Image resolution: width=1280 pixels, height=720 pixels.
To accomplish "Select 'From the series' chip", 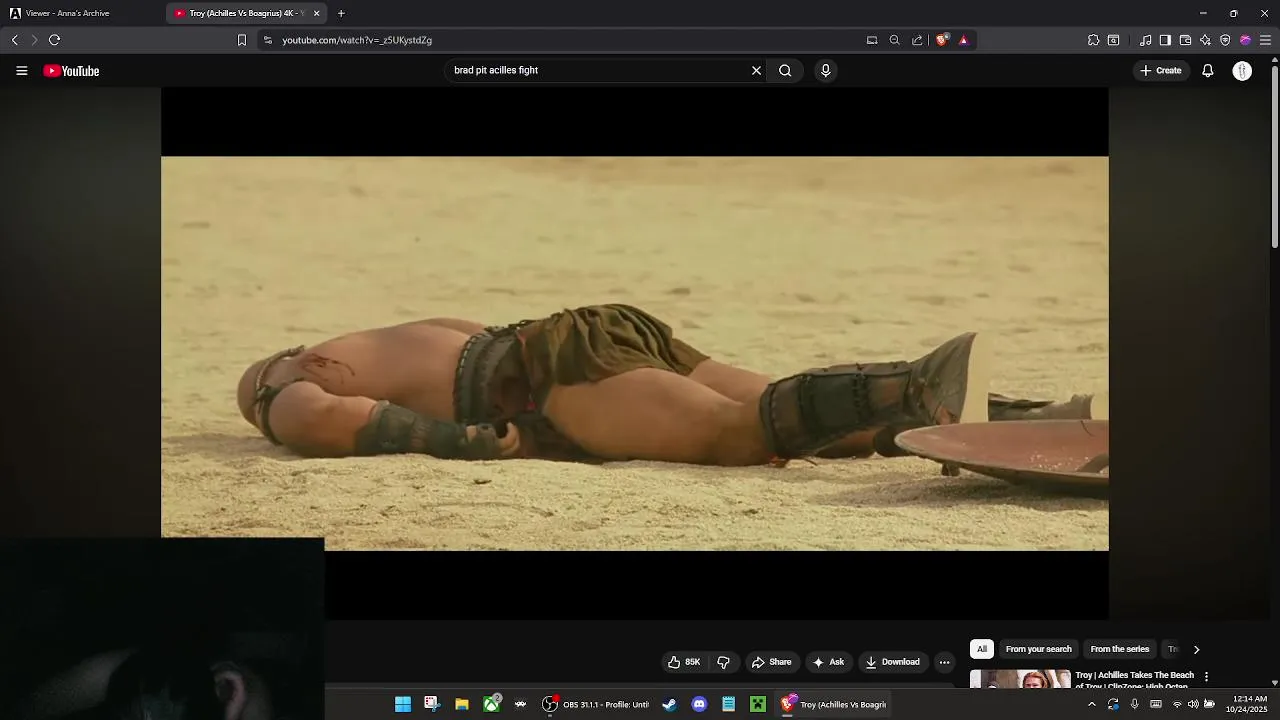I will tap(1119, 649).
